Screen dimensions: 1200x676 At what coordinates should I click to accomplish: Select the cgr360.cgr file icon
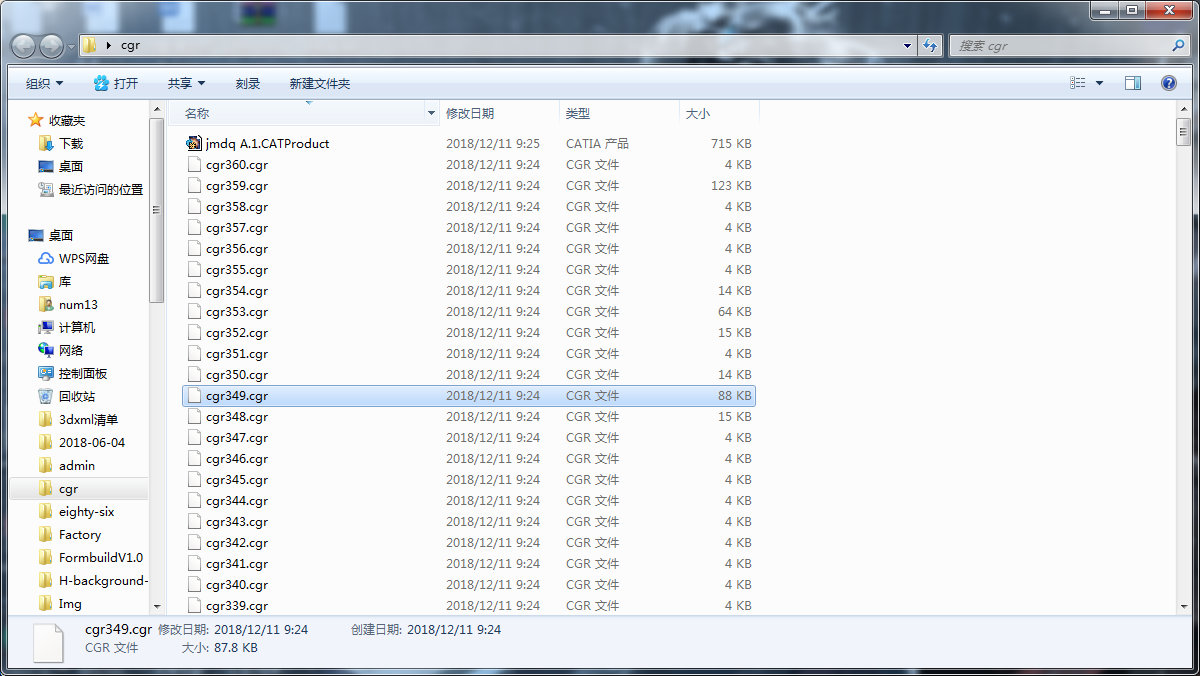click(x=194, y=164)
